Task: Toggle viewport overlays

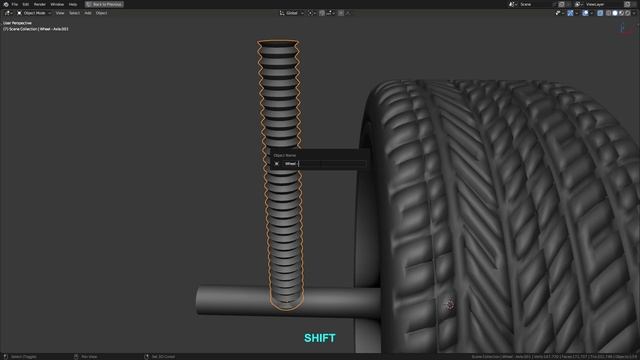Action: pyautogui.click(x=585, y=13)
